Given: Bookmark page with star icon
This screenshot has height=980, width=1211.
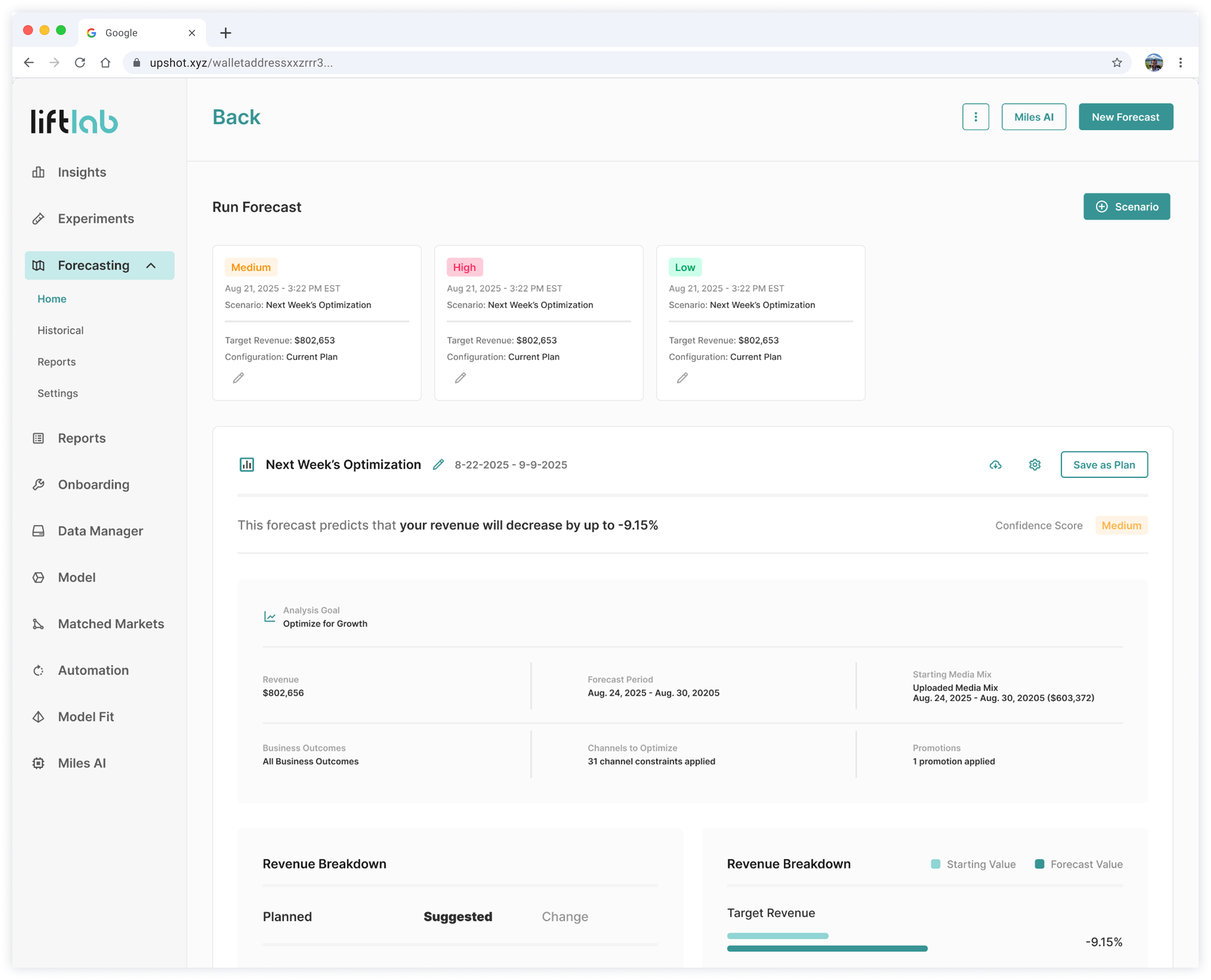Looking at the screenshot, I should point(1117,63).
